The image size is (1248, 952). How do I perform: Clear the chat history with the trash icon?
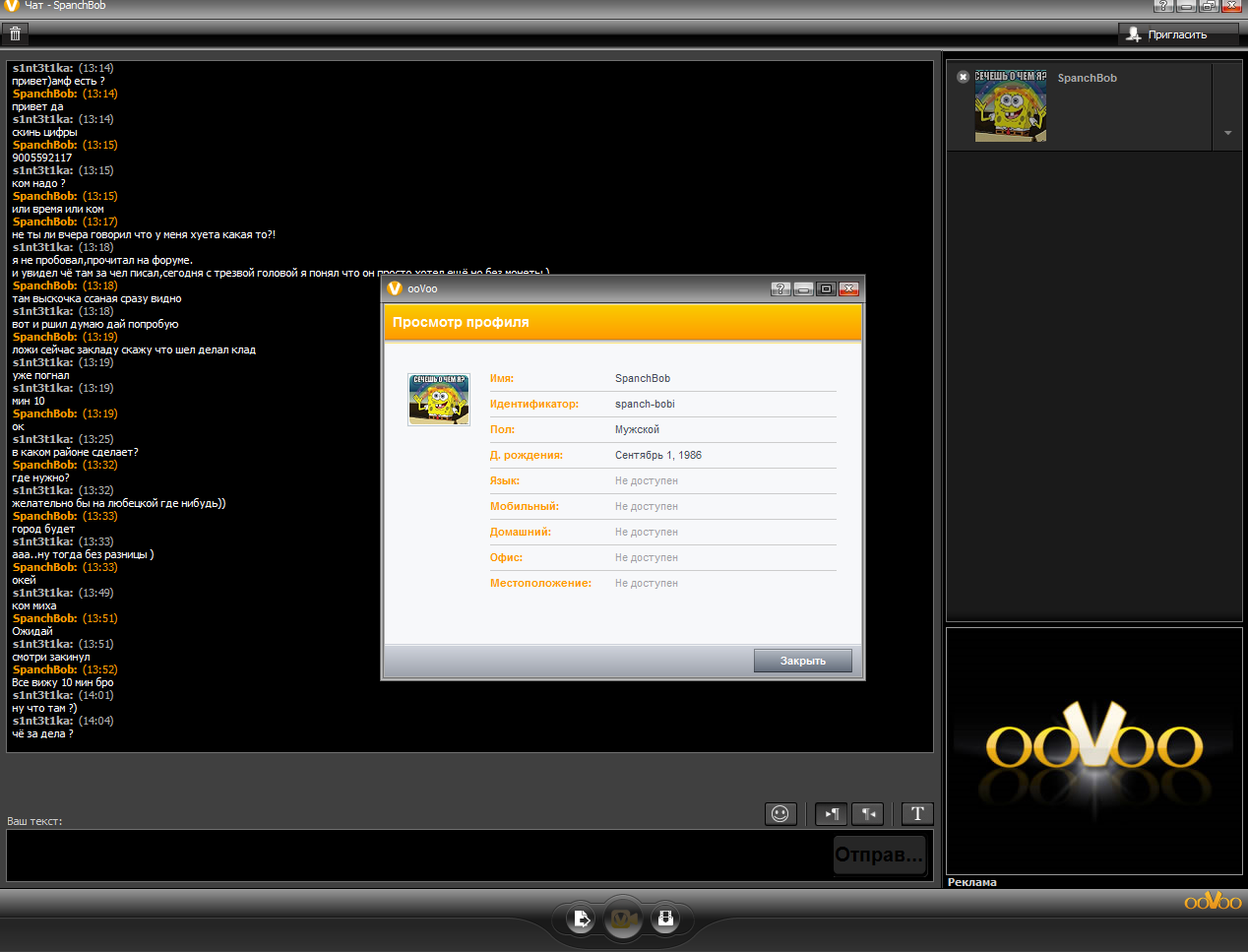[x=15, y=33]
